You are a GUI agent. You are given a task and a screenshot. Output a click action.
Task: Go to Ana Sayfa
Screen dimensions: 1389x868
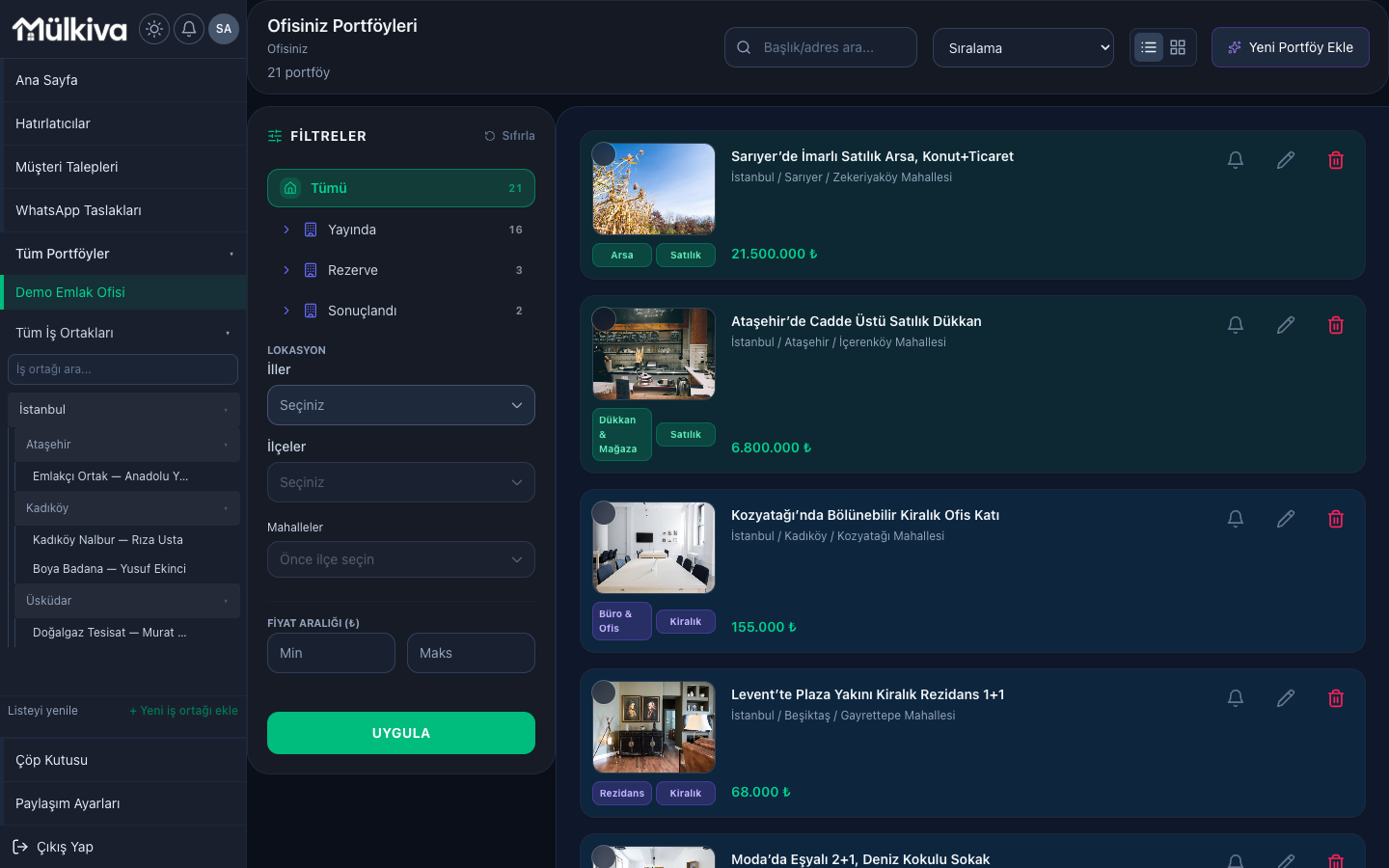pos(123,80)
